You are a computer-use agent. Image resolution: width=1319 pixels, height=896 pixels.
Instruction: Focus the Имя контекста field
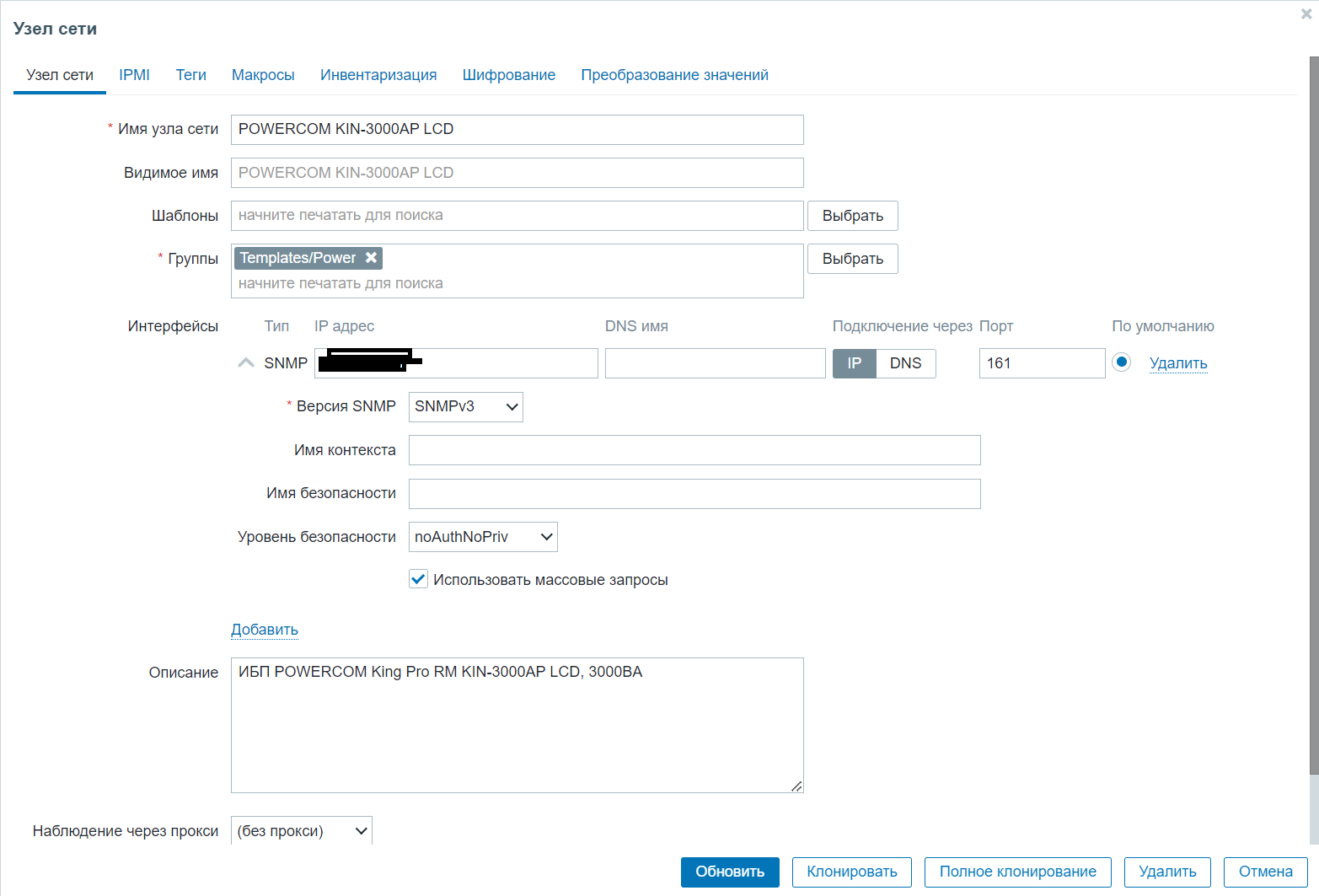694,450
